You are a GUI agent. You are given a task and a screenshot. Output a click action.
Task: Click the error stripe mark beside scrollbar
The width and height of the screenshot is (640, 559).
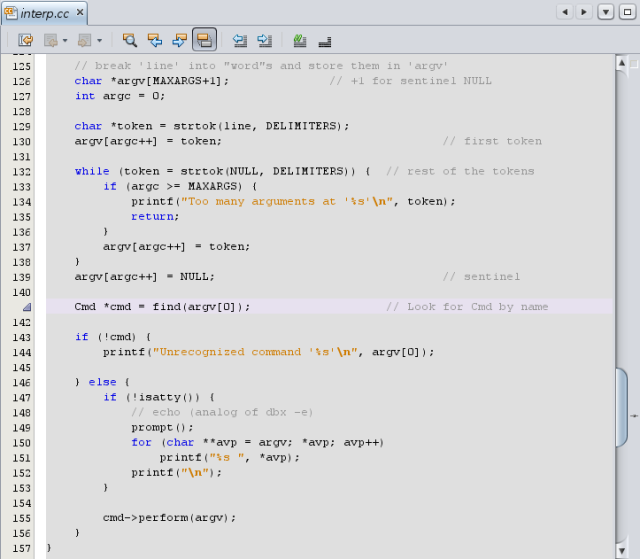tap(634, 416)
